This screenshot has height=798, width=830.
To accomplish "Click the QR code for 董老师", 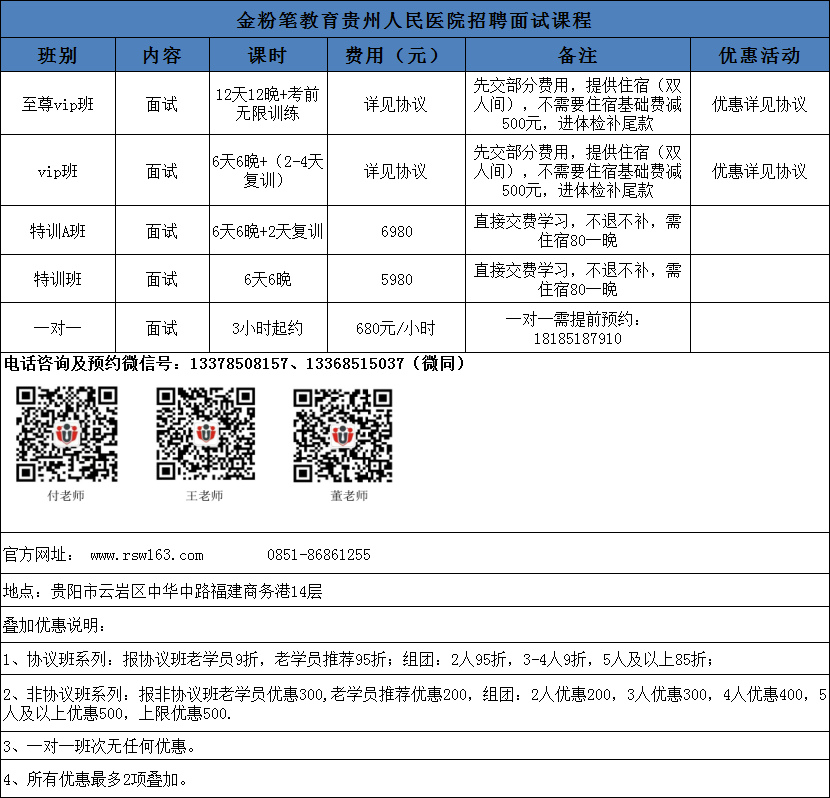I will pos(342,434).
